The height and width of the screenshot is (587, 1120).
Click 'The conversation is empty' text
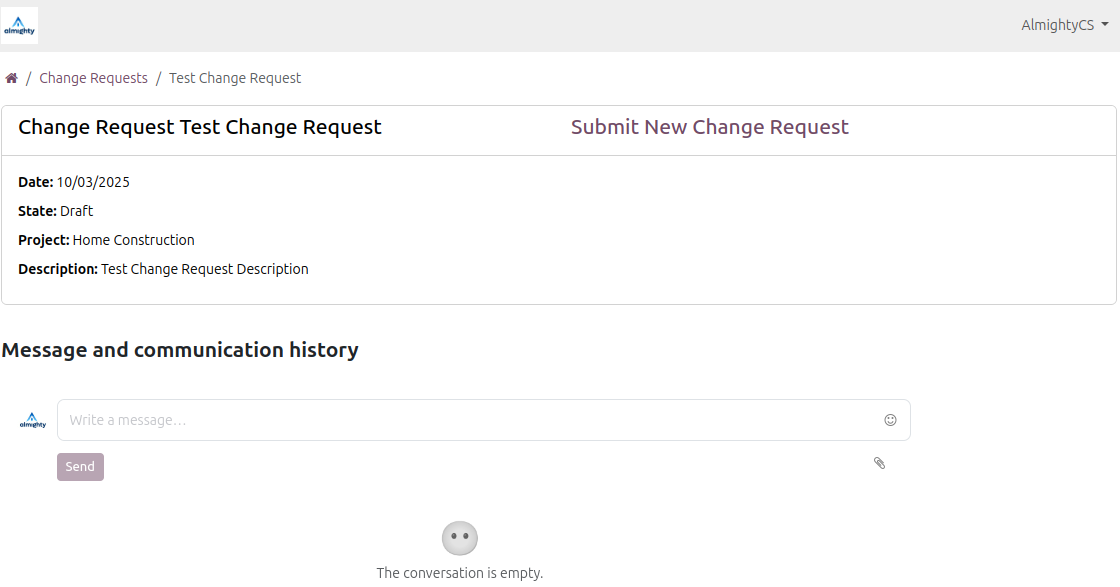[x=460, y=573]
